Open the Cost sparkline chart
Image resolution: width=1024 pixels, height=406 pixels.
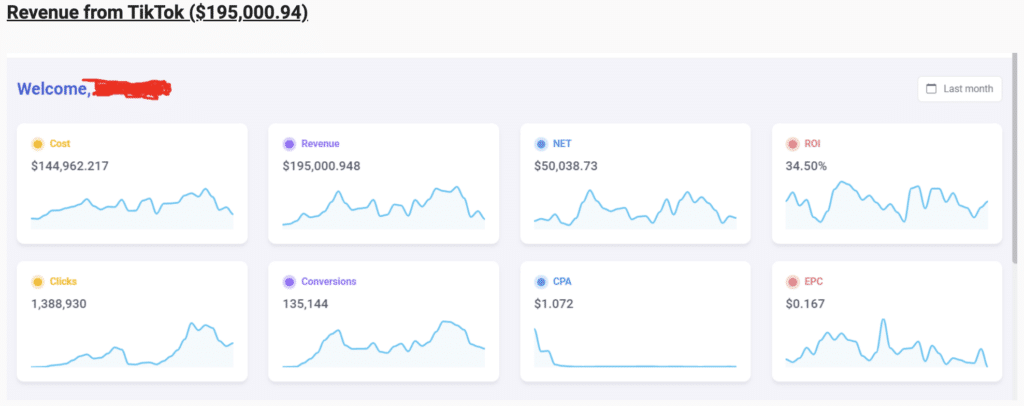[x=132, y=208]
